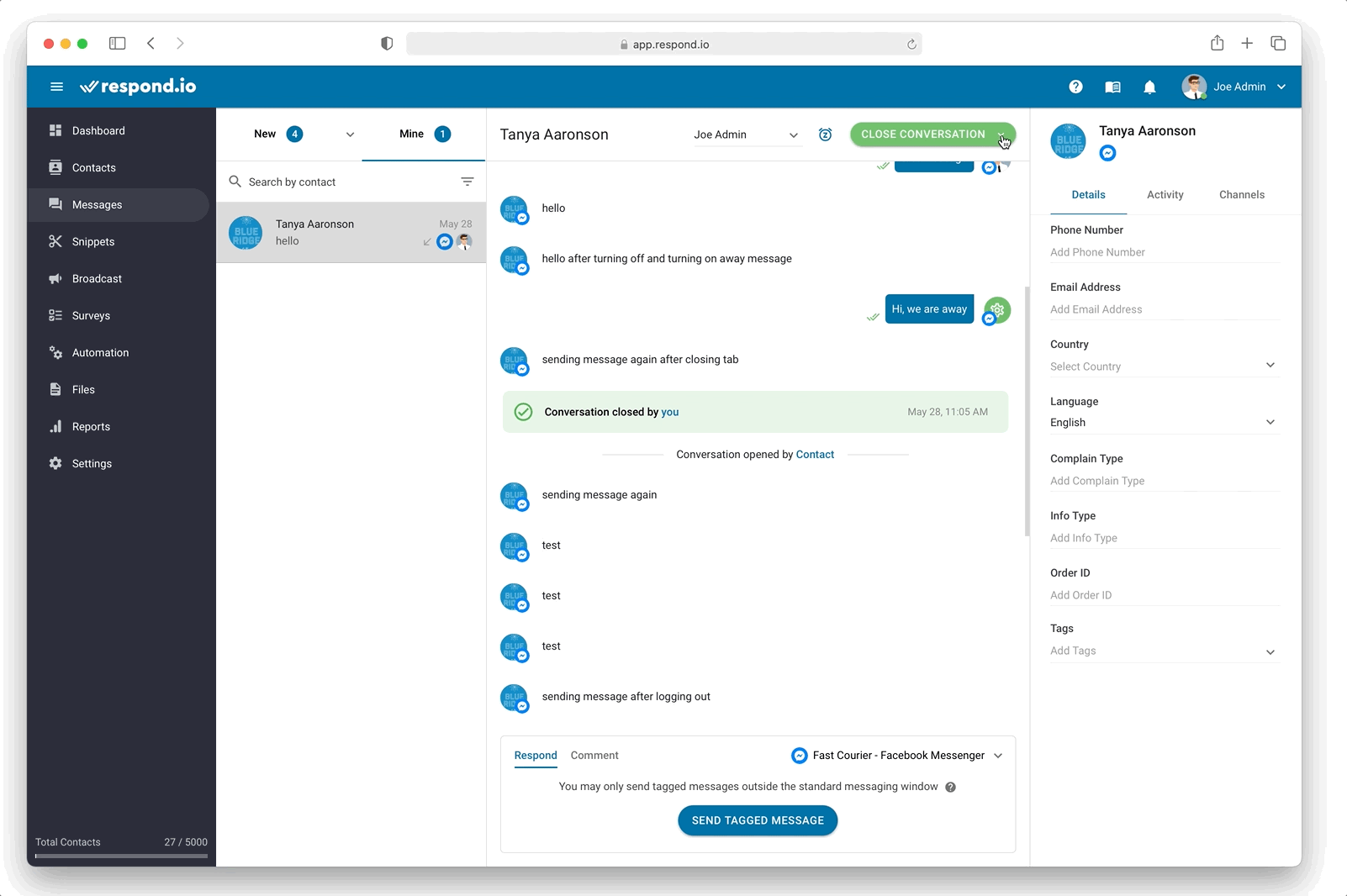Open notifications bell
Screen dimensions: 1347x896
[1149, 87]
